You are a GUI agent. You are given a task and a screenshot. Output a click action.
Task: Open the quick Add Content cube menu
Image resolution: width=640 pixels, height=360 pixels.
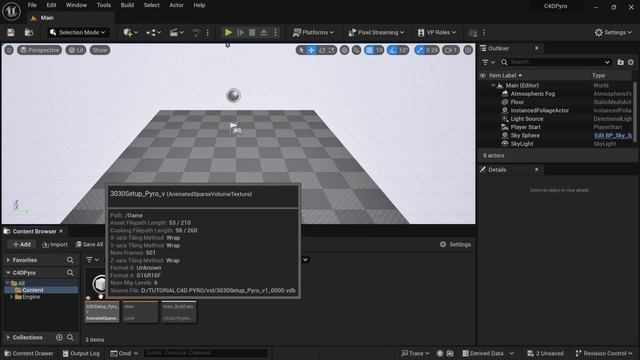[x=131, y=32]
